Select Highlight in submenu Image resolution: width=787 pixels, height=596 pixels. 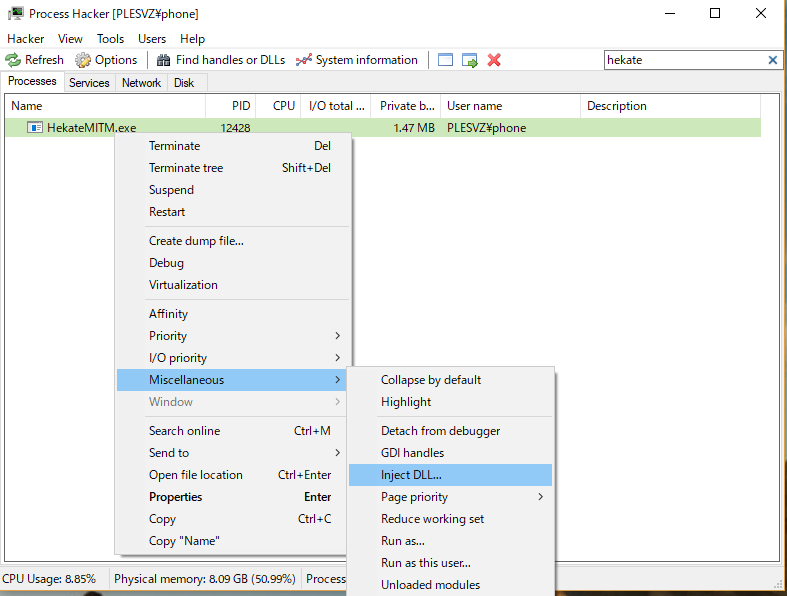[450, 402]
